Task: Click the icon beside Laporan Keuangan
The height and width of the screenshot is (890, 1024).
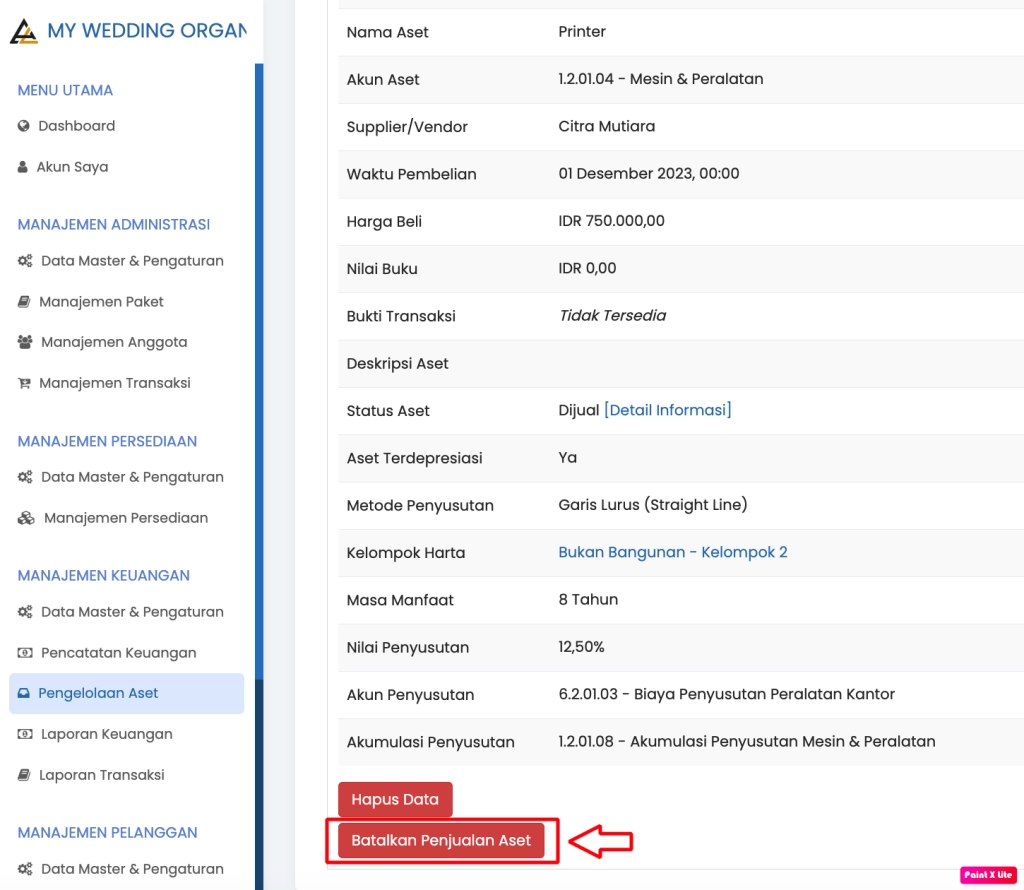Action: click(25, 734)
